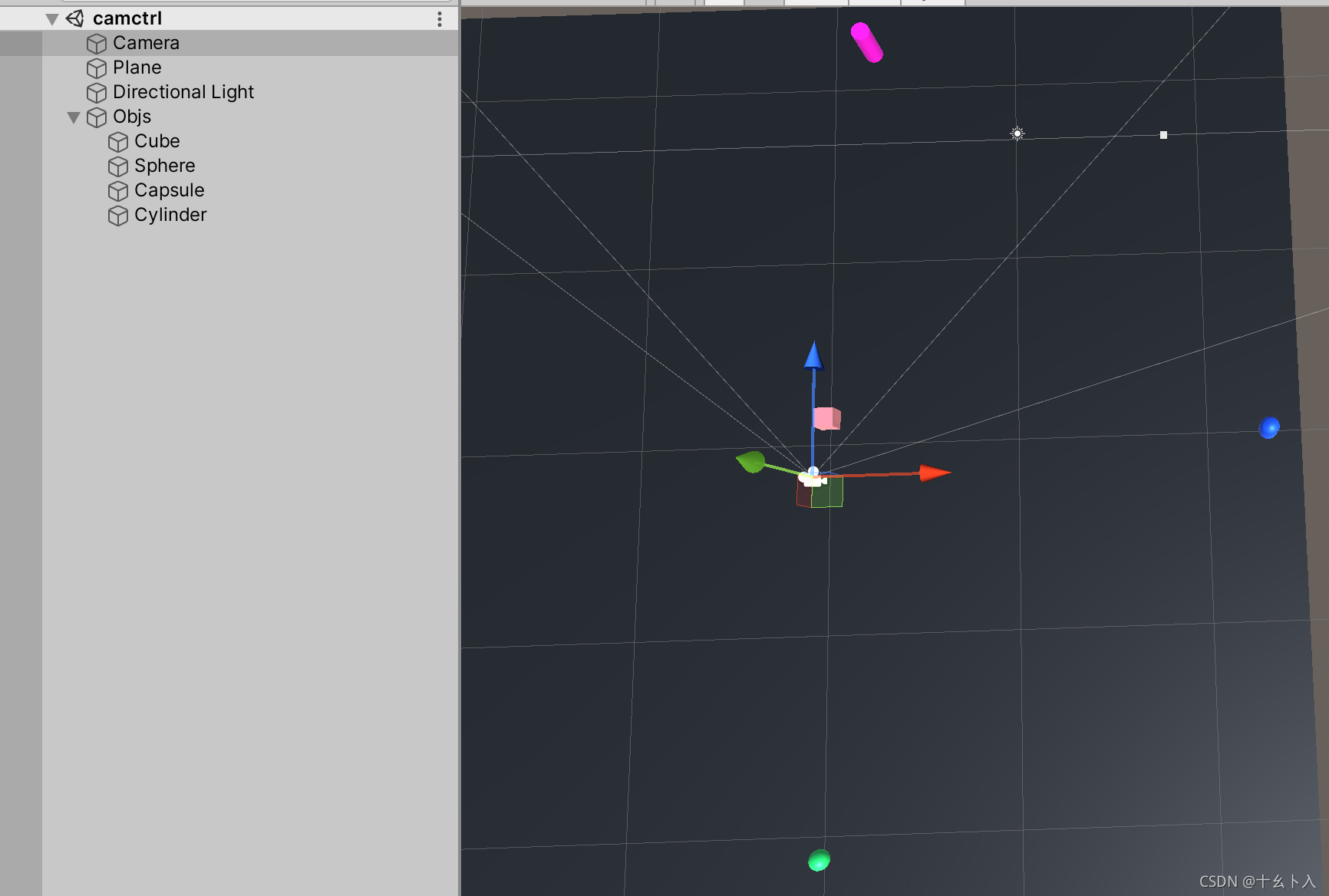Click the object icon beside Cube
This screenshot has height=896, width=1329.
tap(118, 142)
